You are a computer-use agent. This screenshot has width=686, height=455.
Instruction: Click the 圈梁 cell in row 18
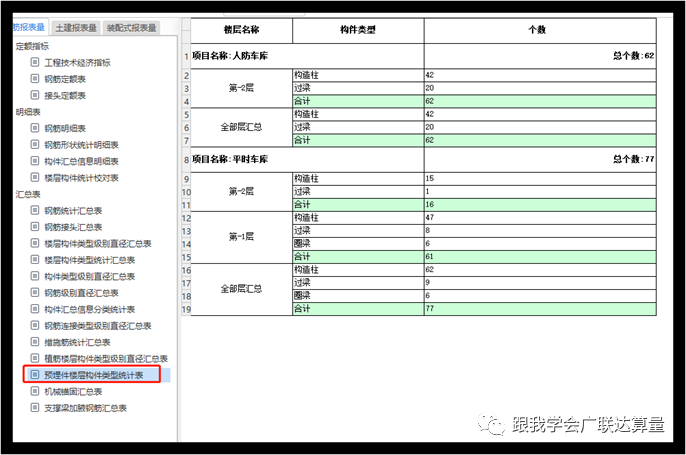click(x=358, y=295)
